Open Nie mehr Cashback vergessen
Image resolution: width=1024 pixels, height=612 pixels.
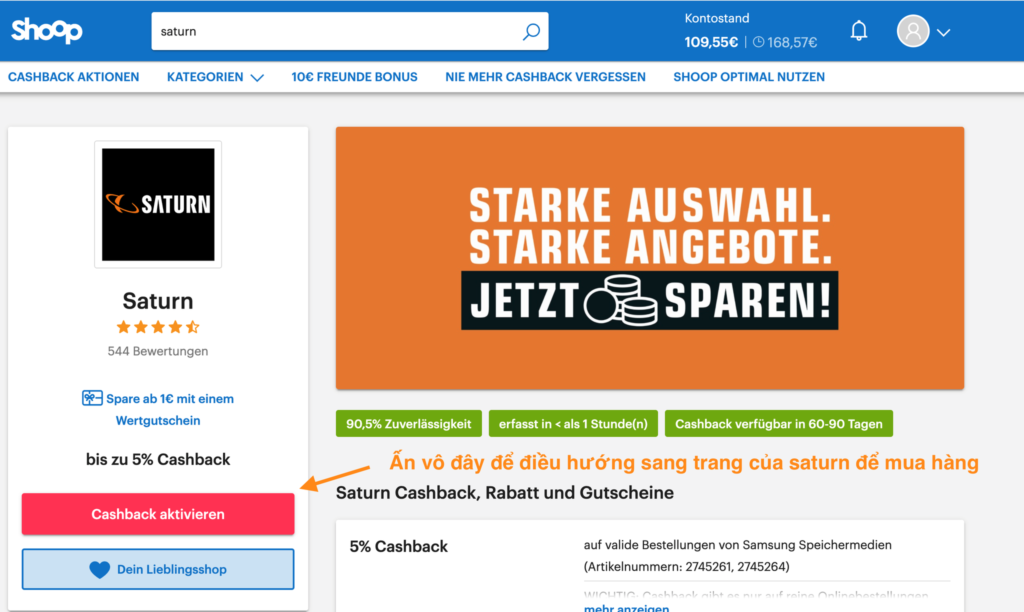coord(545,77)
